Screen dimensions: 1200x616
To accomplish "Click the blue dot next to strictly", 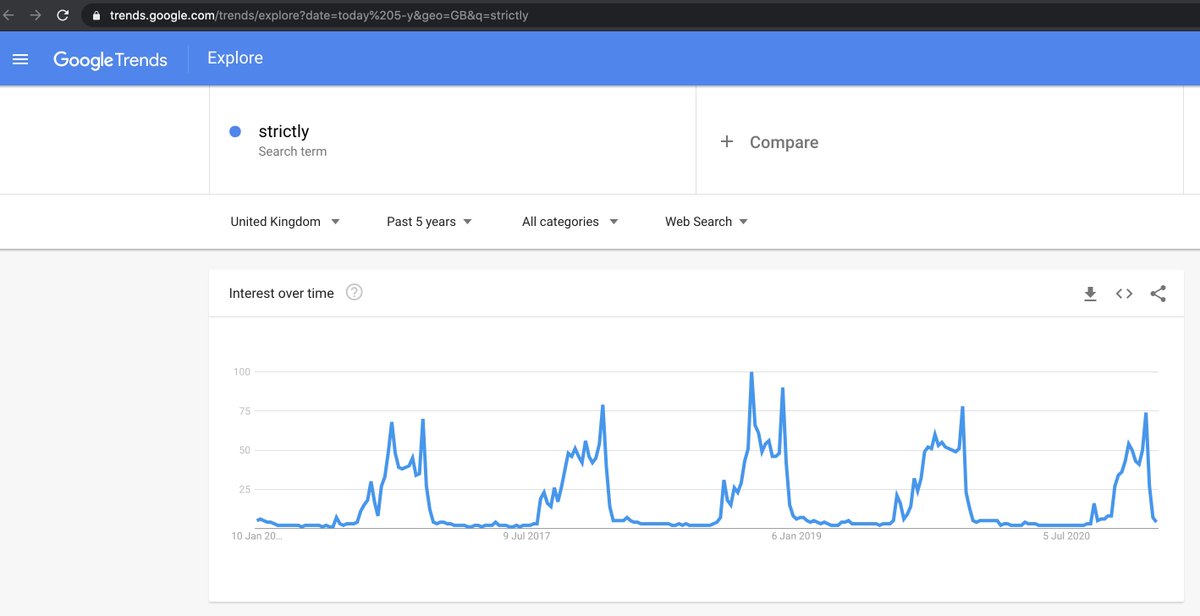I will pos(235,131).
